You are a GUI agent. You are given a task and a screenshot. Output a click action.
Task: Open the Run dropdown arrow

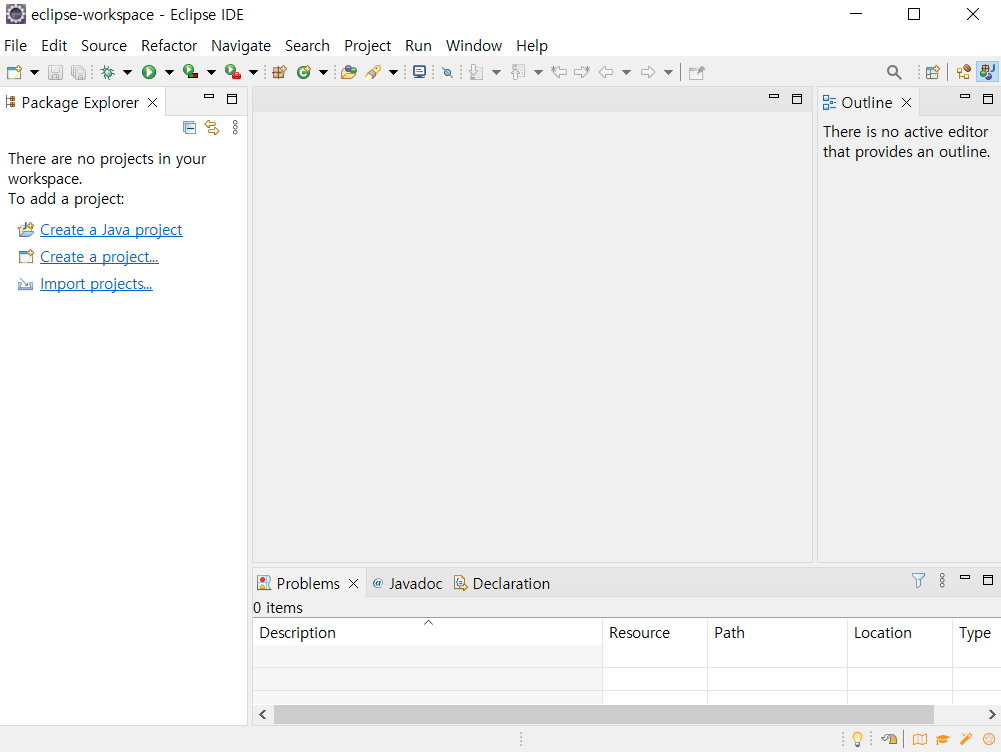tap(169, 72)
